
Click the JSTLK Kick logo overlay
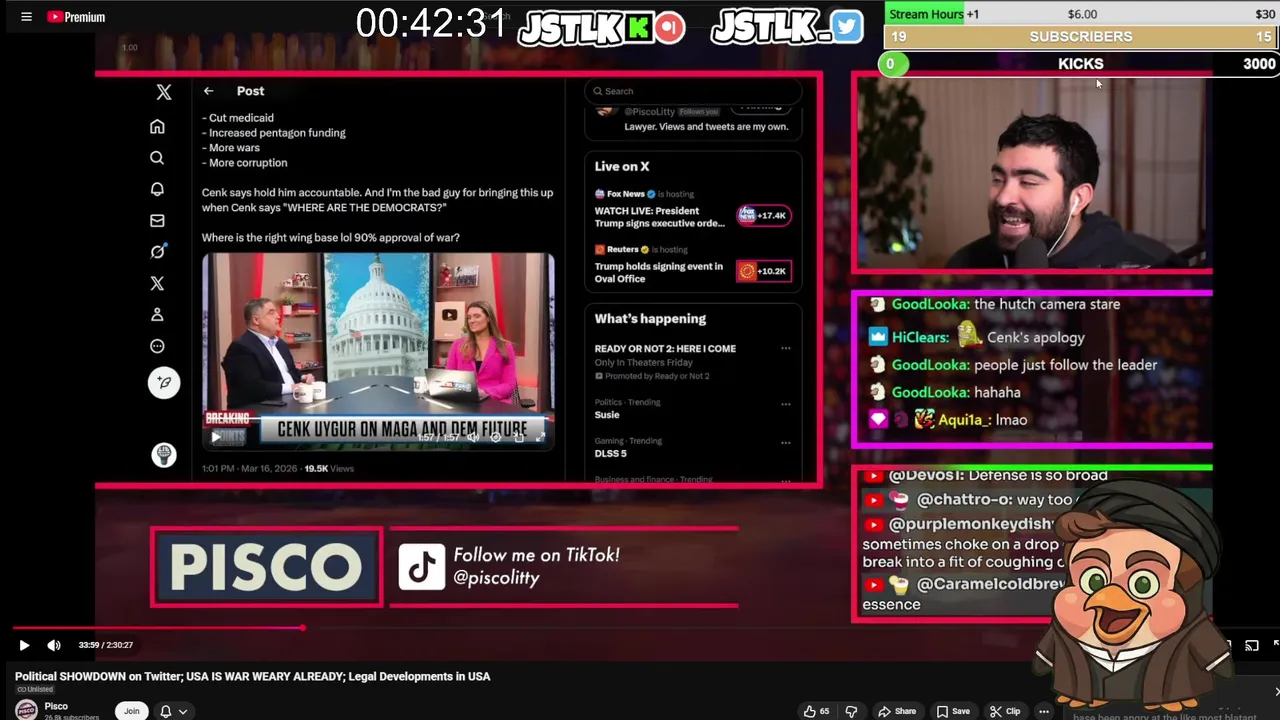point(601,29)
